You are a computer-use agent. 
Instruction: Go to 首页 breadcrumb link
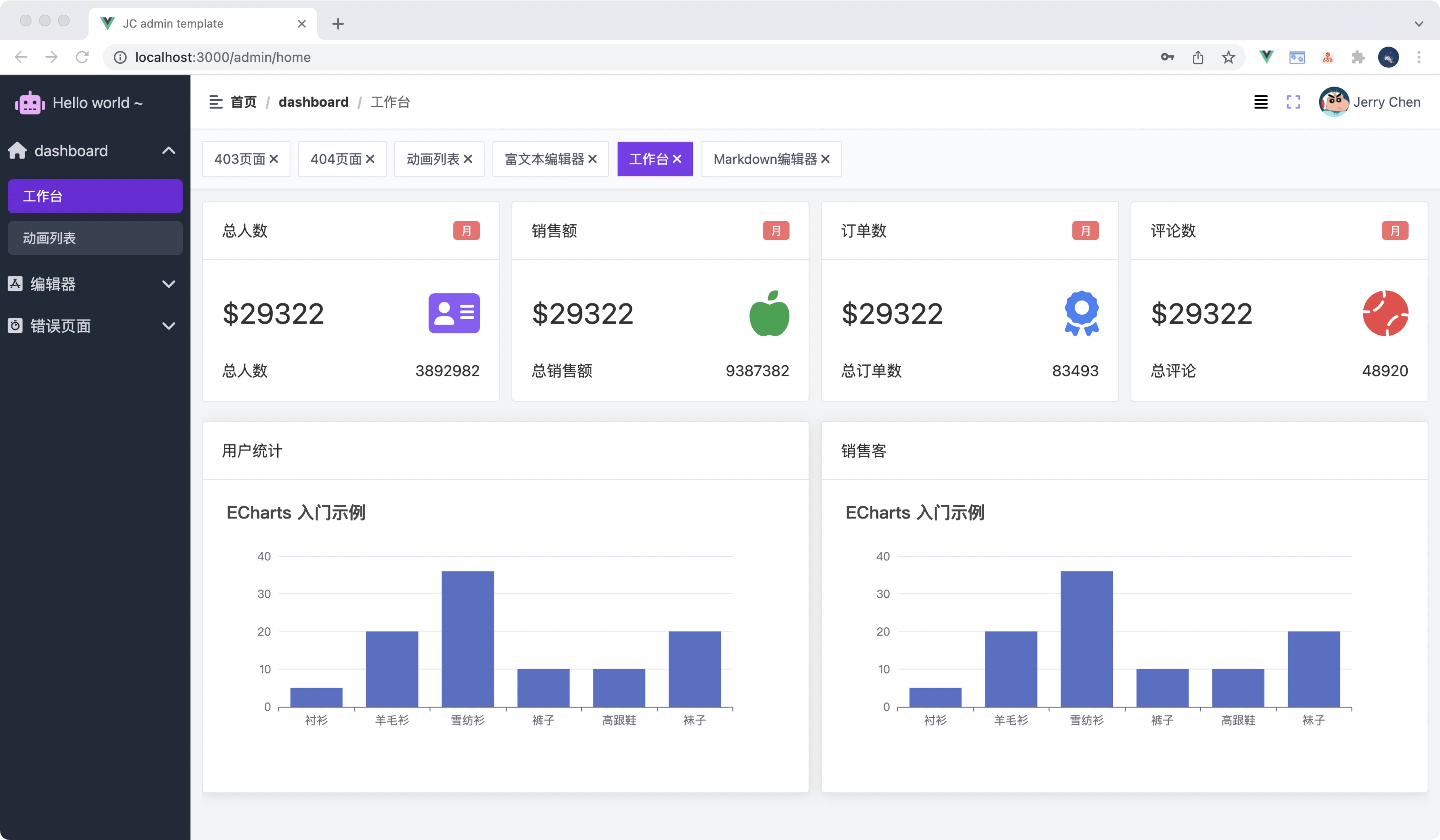coord(243,102)
